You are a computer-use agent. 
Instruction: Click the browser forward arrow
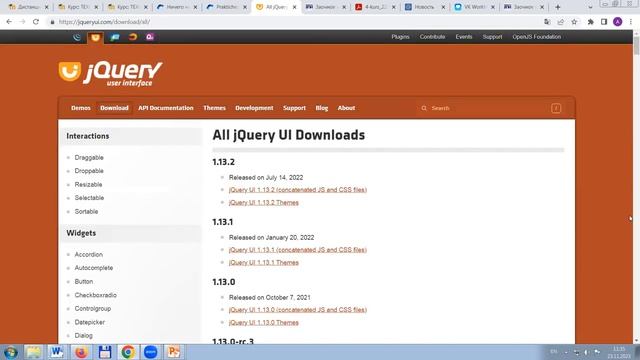click(22, 22)
